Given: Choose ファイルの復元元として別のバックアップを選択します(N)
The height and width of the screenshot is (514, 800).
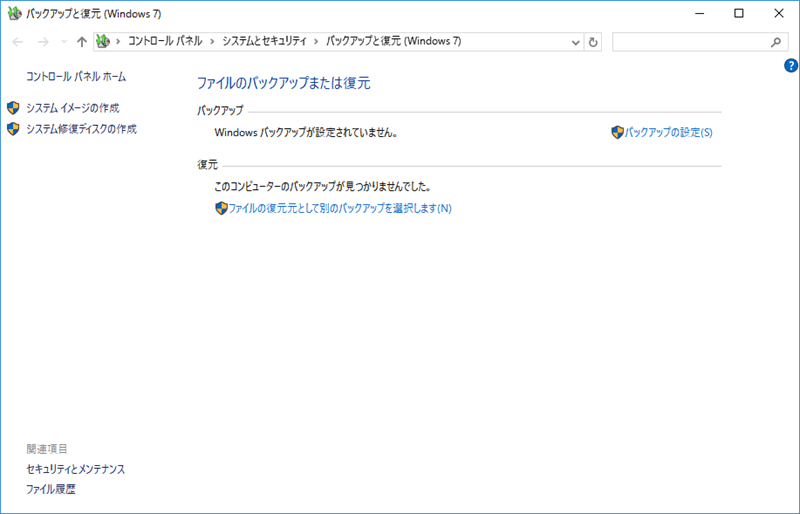Looking at the screenshot, I should coord(340,208).
